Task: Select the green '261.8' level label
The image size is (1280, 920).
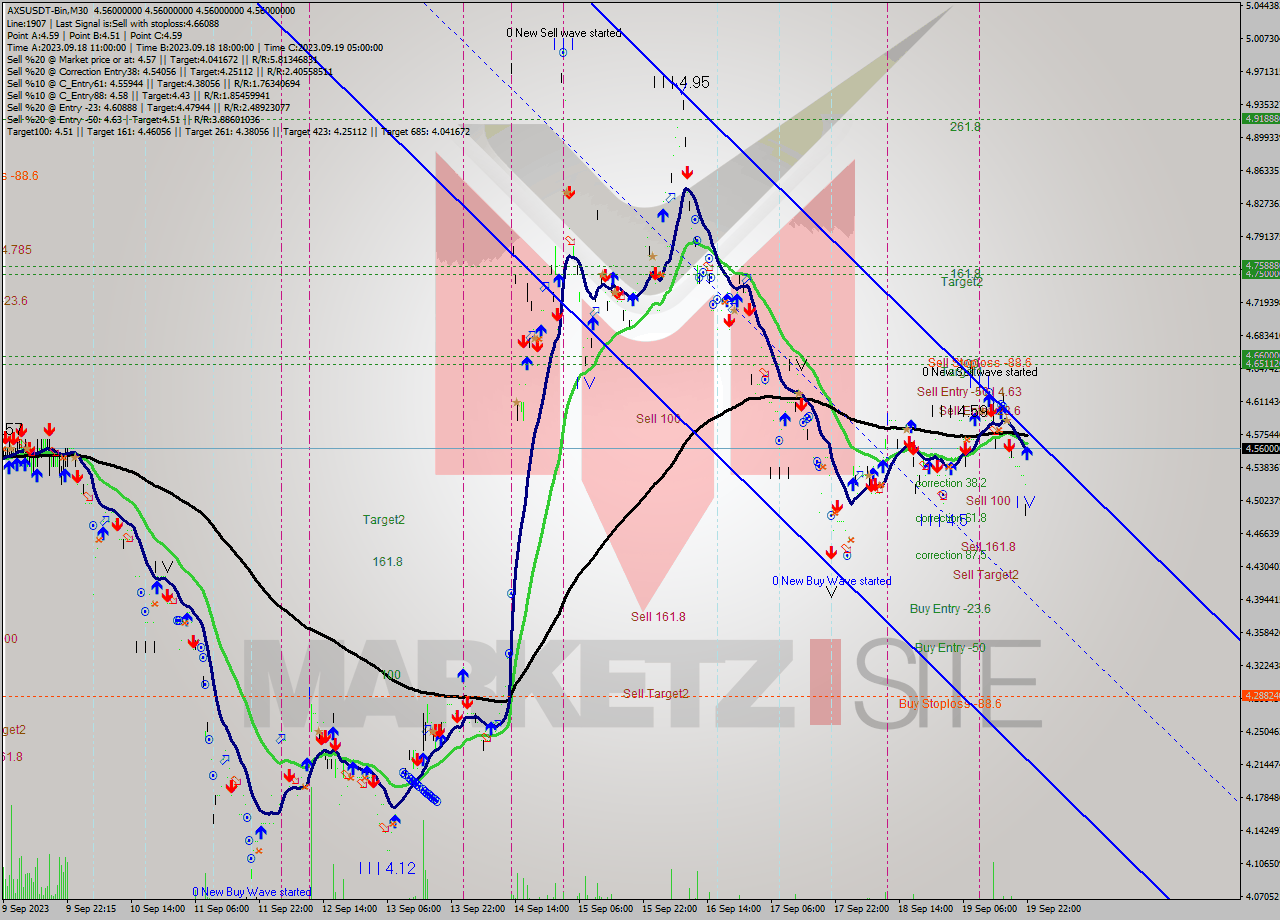Action: pyautogui.click(x=965, y=127)
